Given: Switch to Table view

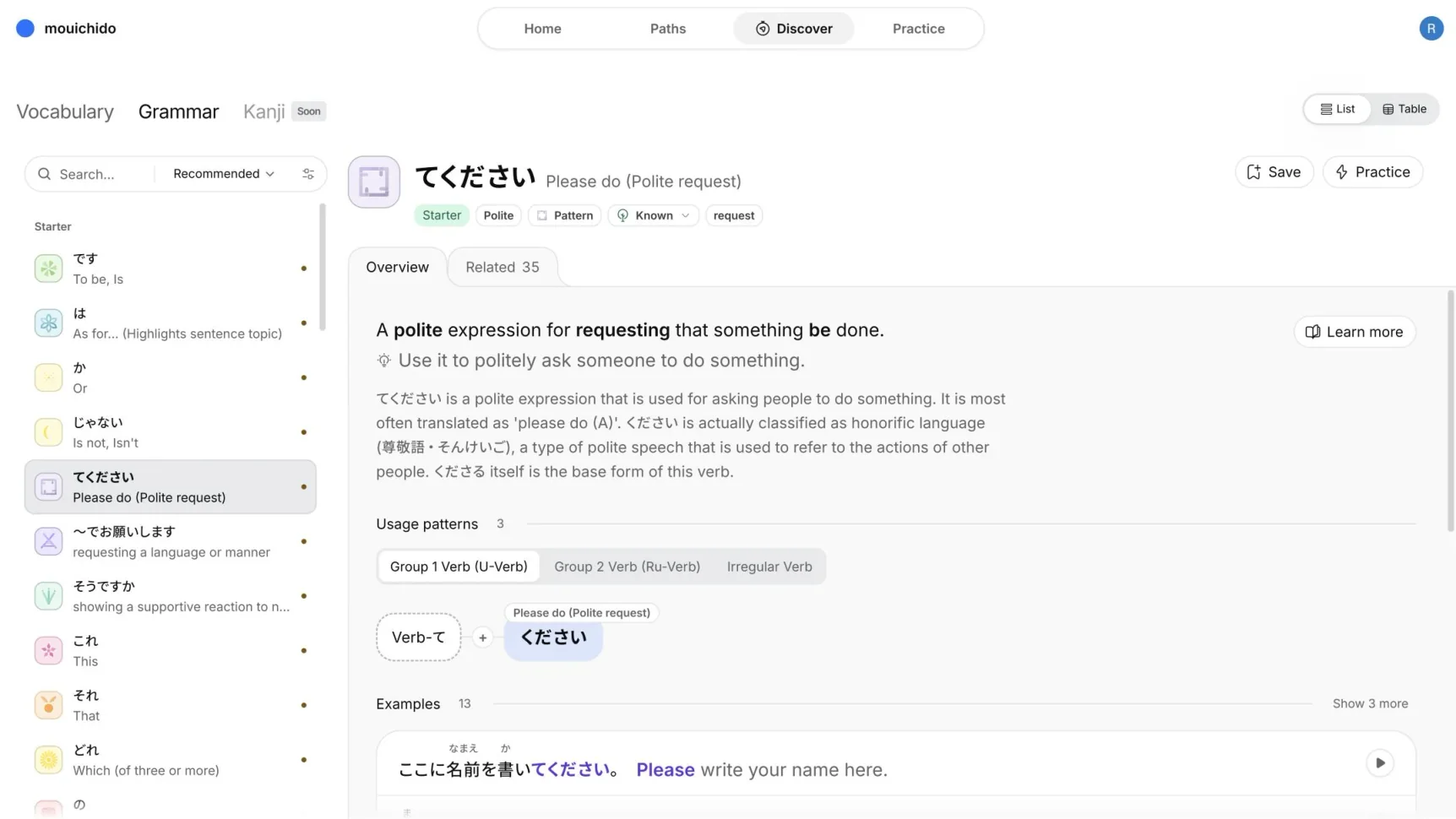Looking at the screenshot, I should click(x=1404, y=109).
